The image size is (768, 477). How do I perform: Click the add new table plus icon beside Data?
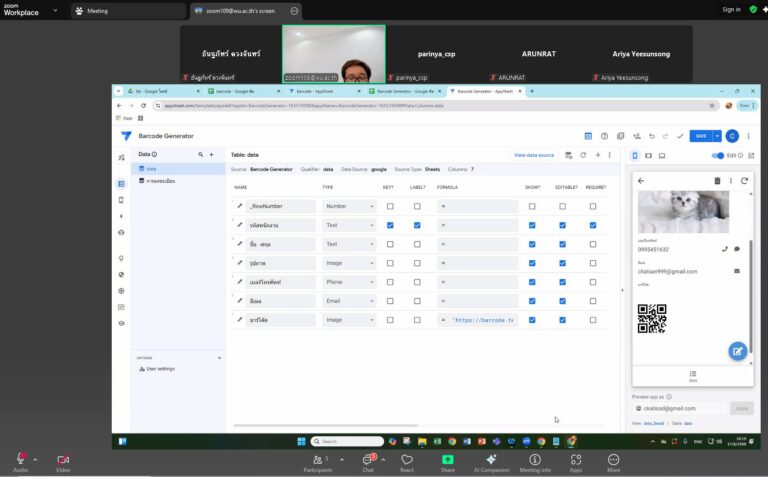click(211, 155)
